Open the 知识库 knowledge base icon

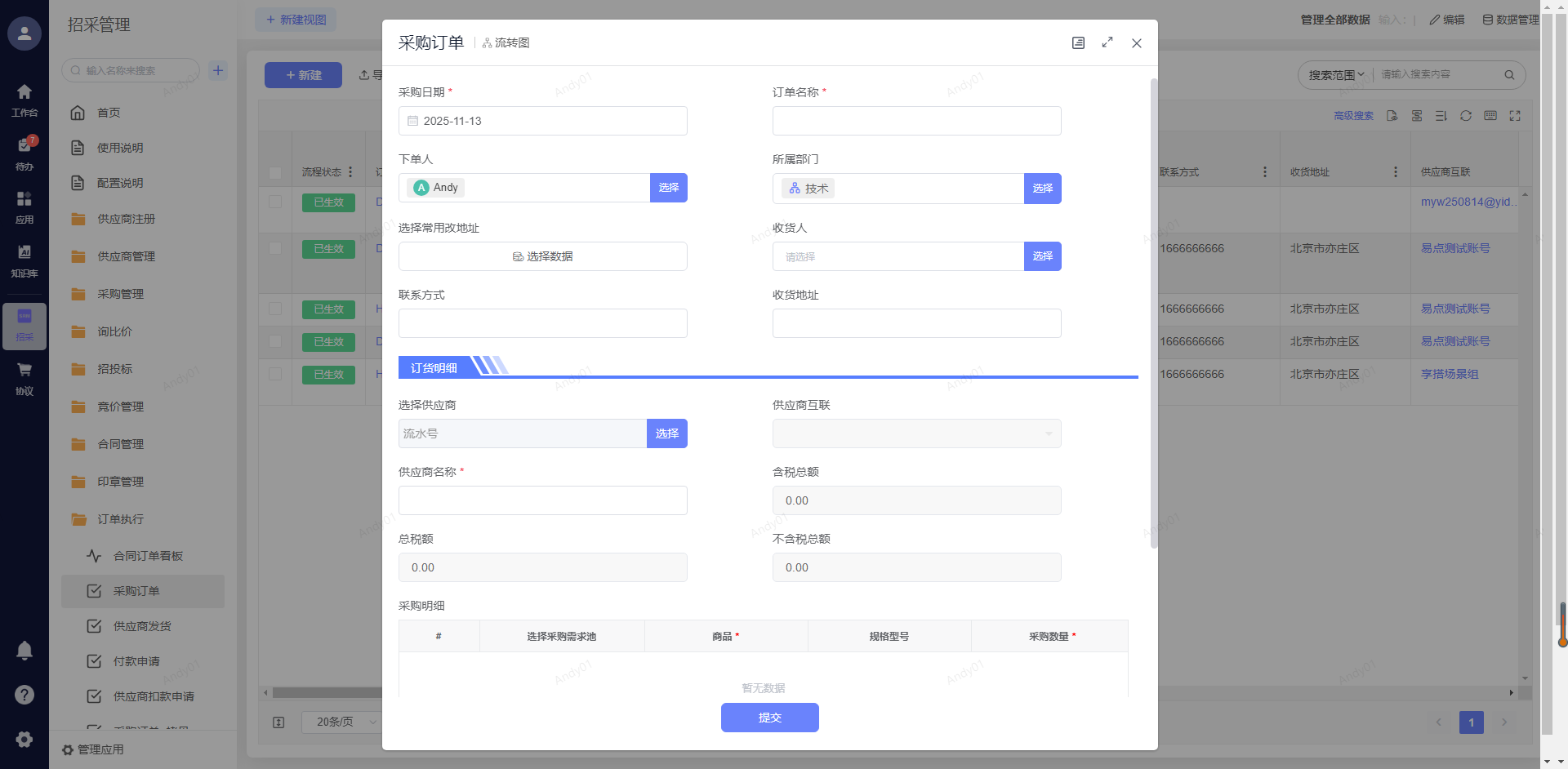[x=24, y=260]
